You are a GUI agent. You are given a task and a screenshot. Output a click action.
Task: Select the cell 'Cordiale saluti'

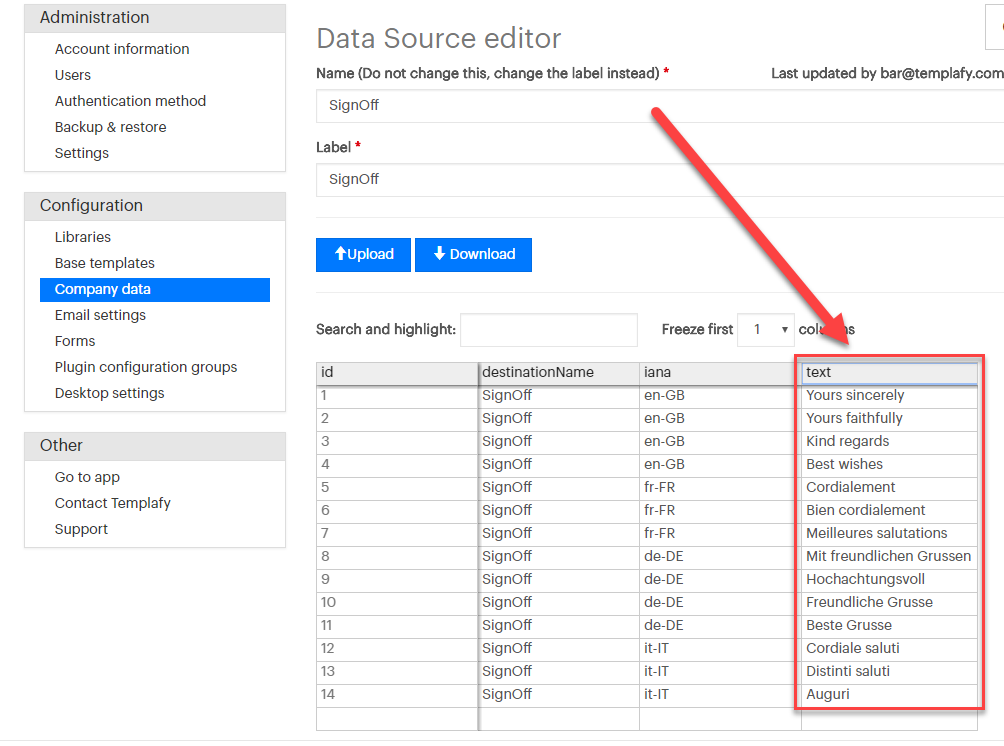point(889,649)
